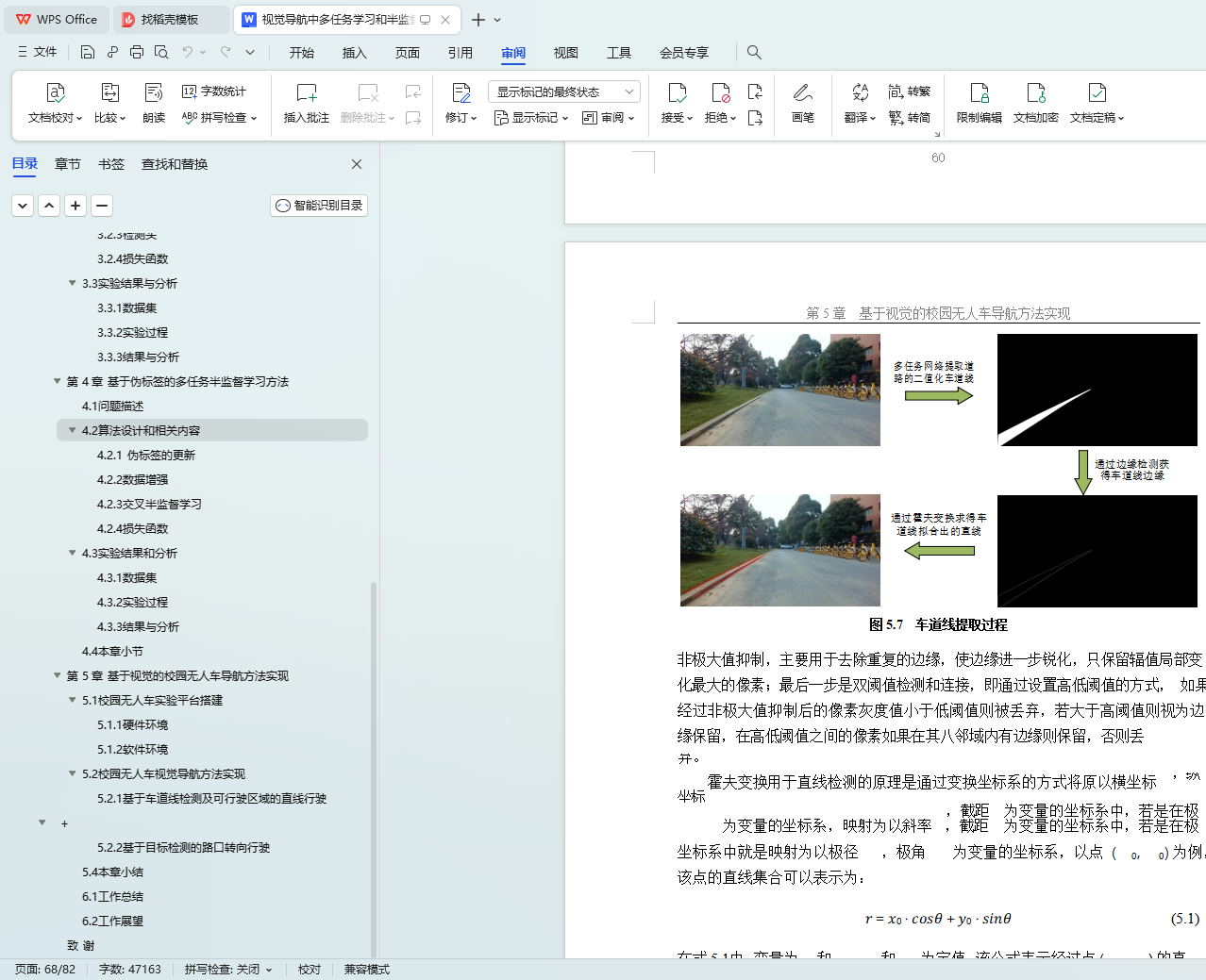Open 文档加密 document encryption

[1035, 104]
